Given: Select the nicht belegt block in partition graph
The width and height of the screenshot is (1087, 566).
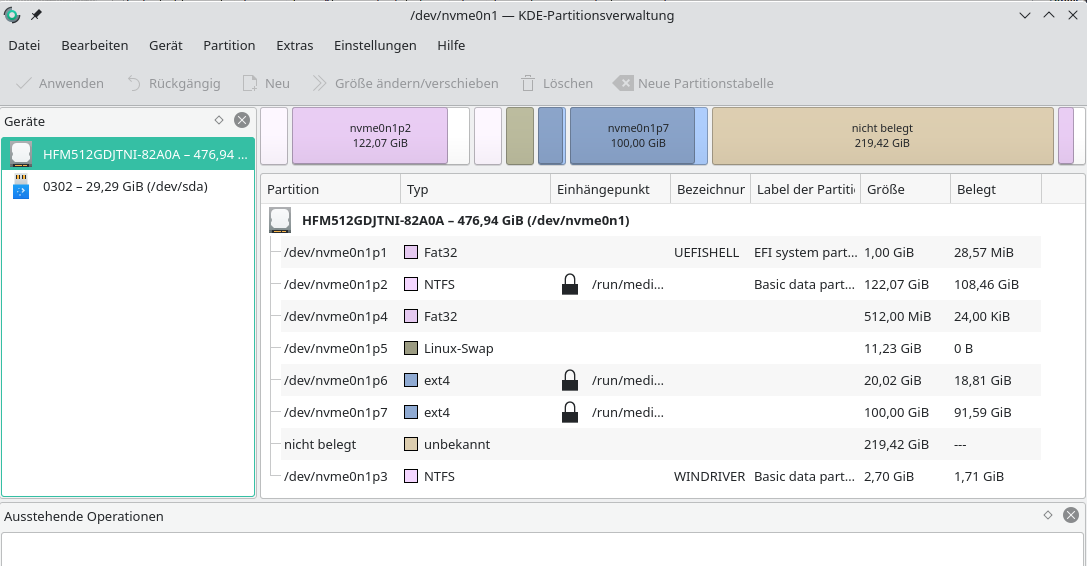Looking at the screenshot, I should pyautogui.click(x=882, y=136).
